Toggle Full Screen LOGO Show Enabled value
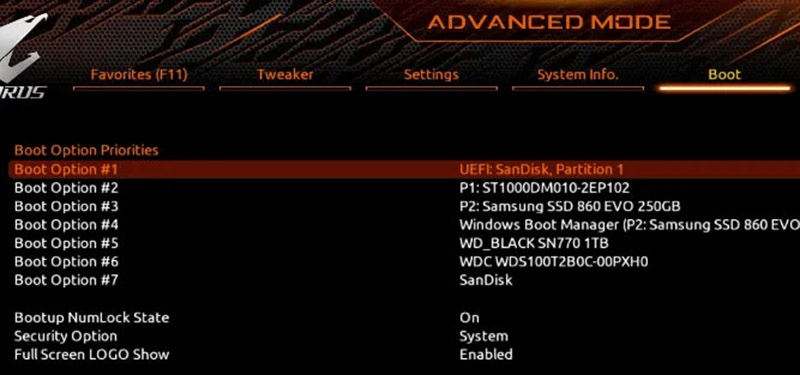Screen dimensions: 800x375 click(486, 355)
